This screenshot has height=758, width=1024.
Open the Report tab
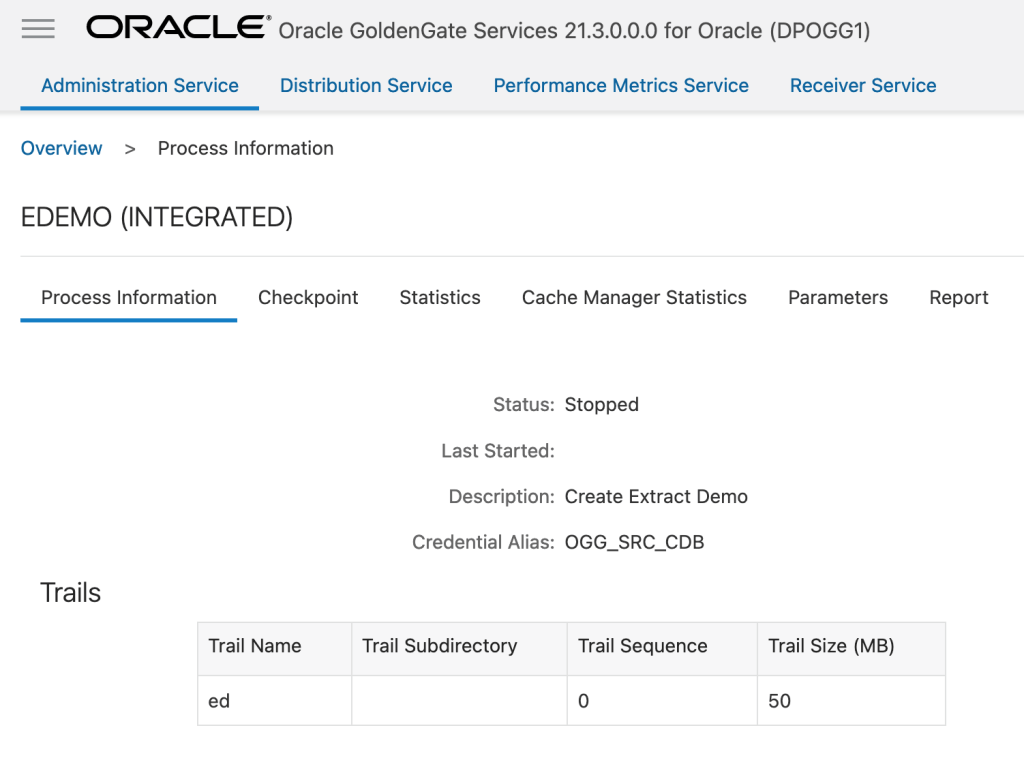958,298
